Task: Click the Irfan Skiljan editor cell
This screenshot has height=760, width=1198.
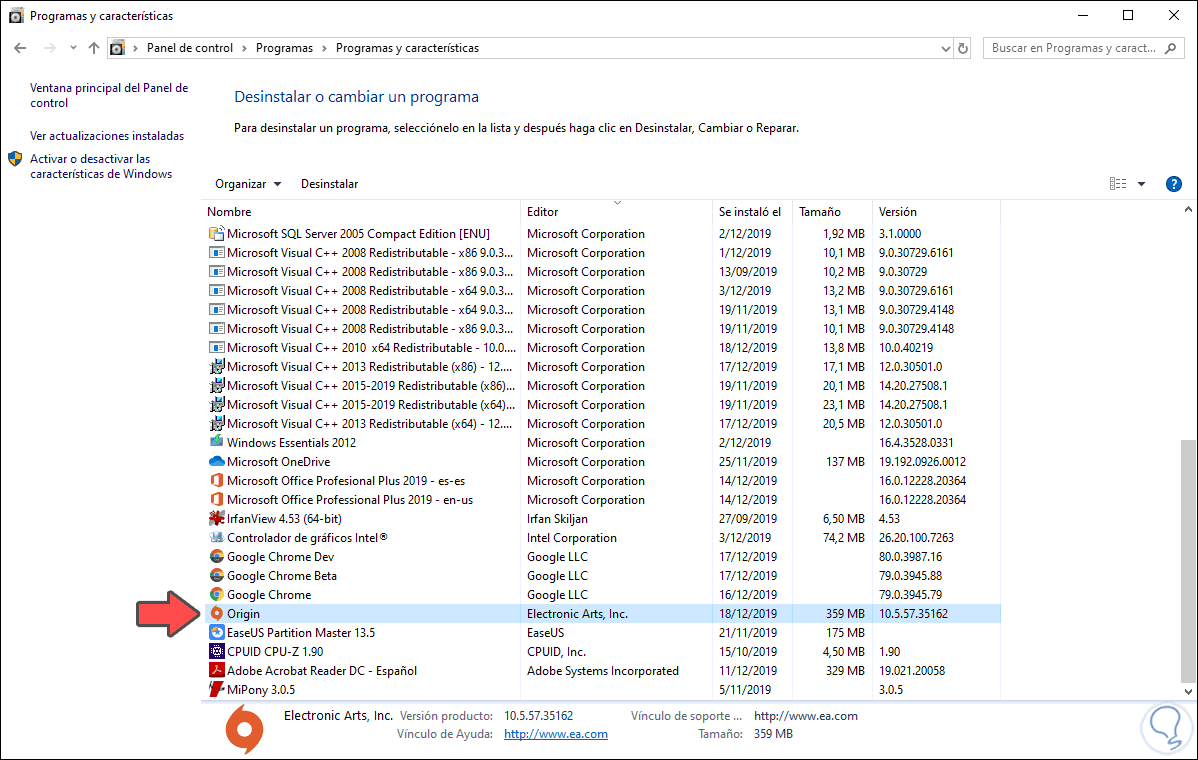Action: (557, 518)
